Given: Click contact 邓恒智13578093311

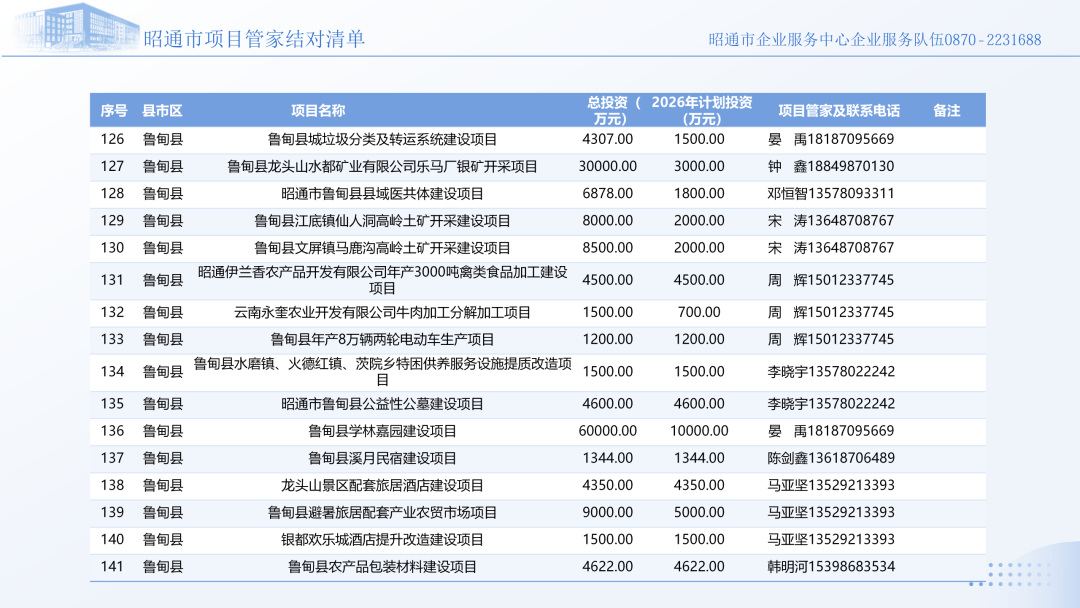Looking at the screenshot, I should (x=831, y=193).
